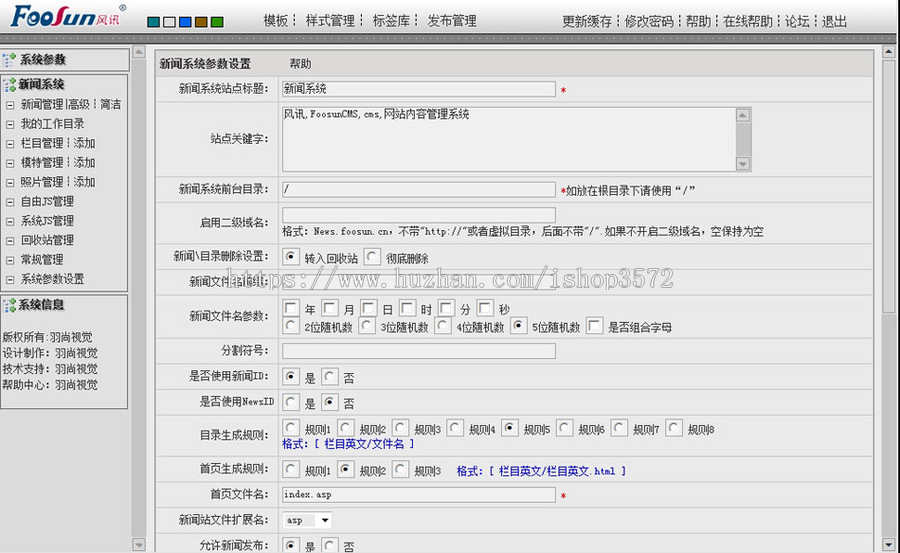Click the box icon beside 栏目管理

coord(10,144)
